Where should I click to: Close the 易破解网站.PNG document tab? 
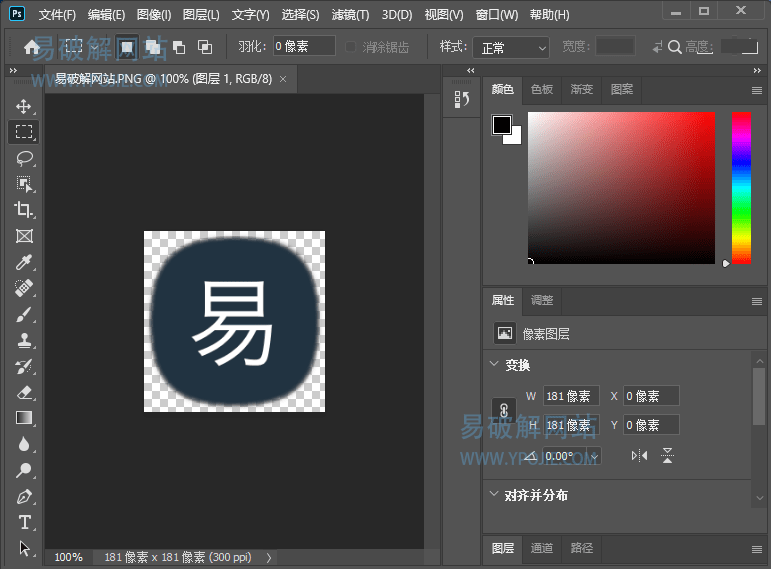(x=283, y=79)
